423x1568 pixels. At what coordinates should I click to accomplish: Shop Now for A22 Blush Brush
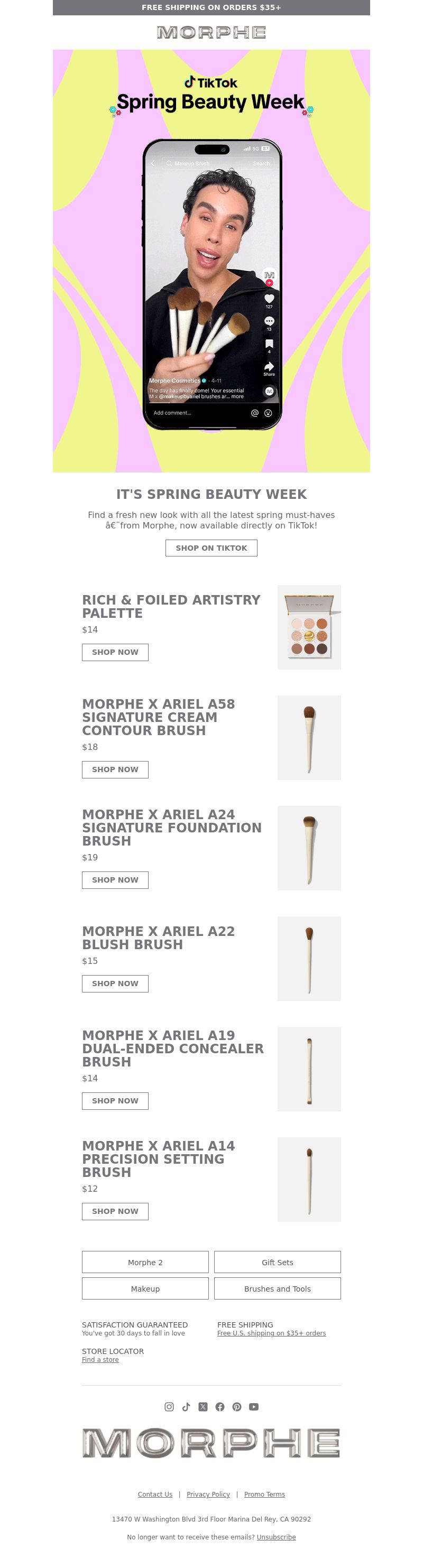tap(115, 983)
